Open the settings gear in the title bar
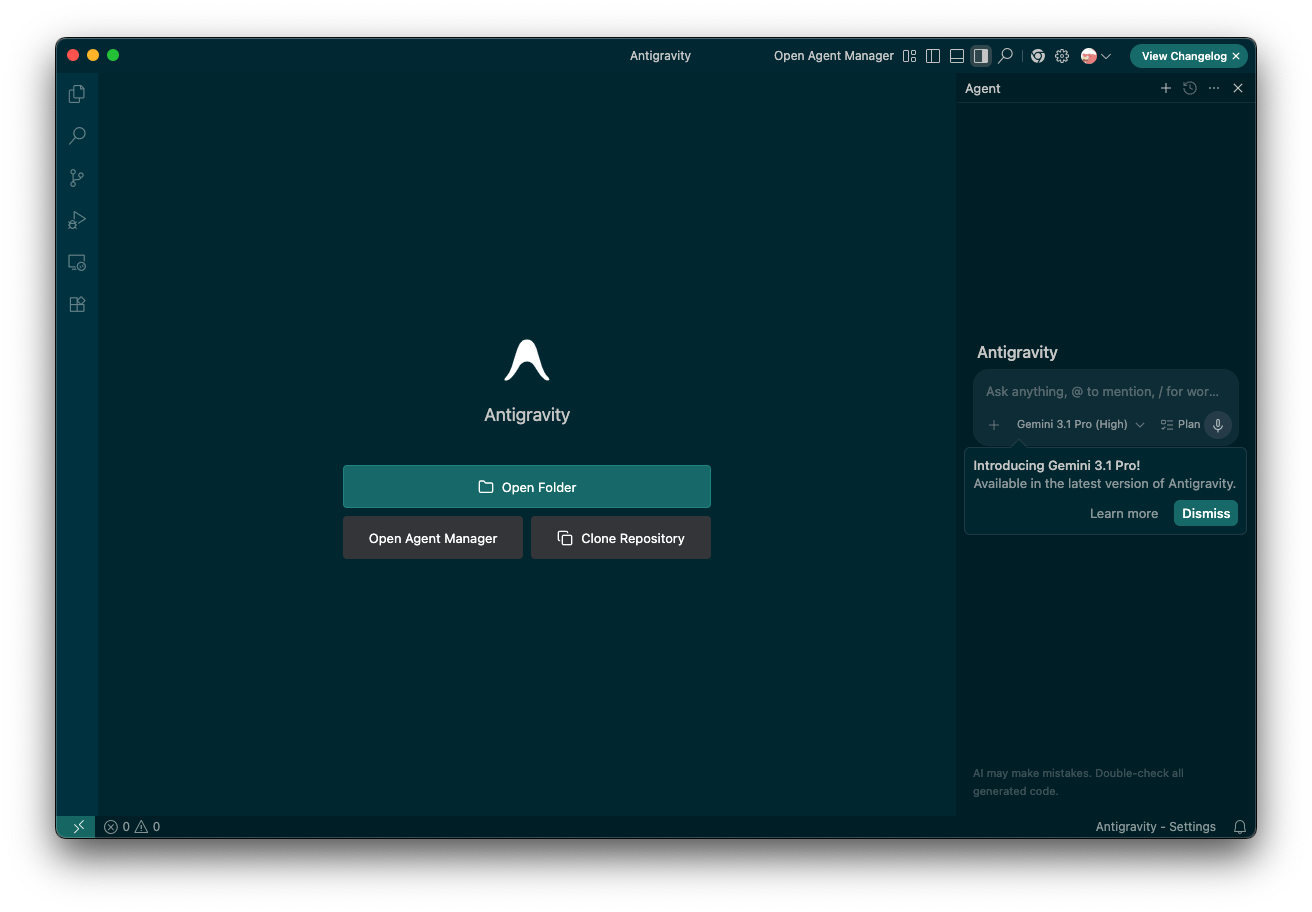The image size is (1312, 912). point(1062,56)
